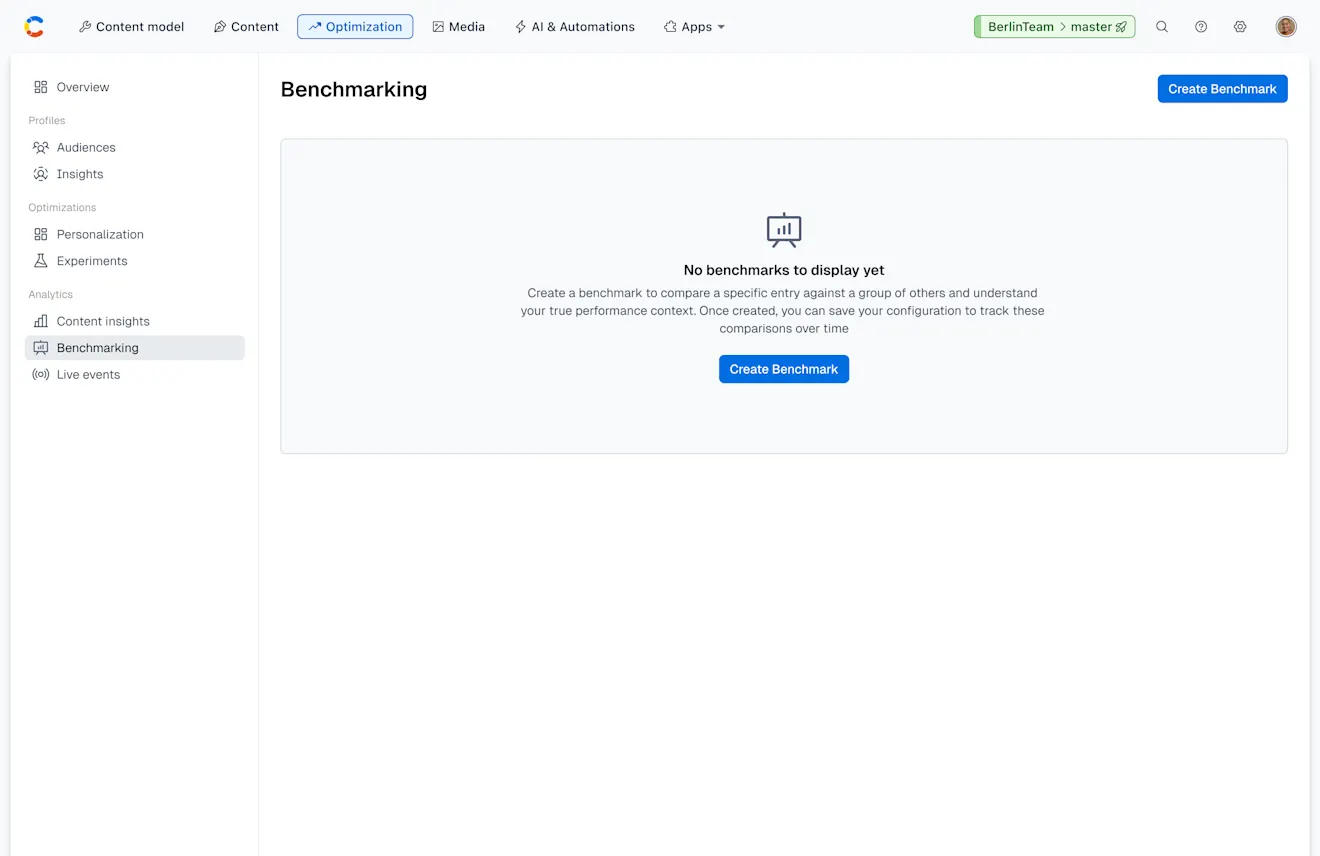The height and width of the screenshot is (856, 1320).
Task: Select the Audiences icon in the sidebar
Action: pyautogui.click(x=40, y=147)
